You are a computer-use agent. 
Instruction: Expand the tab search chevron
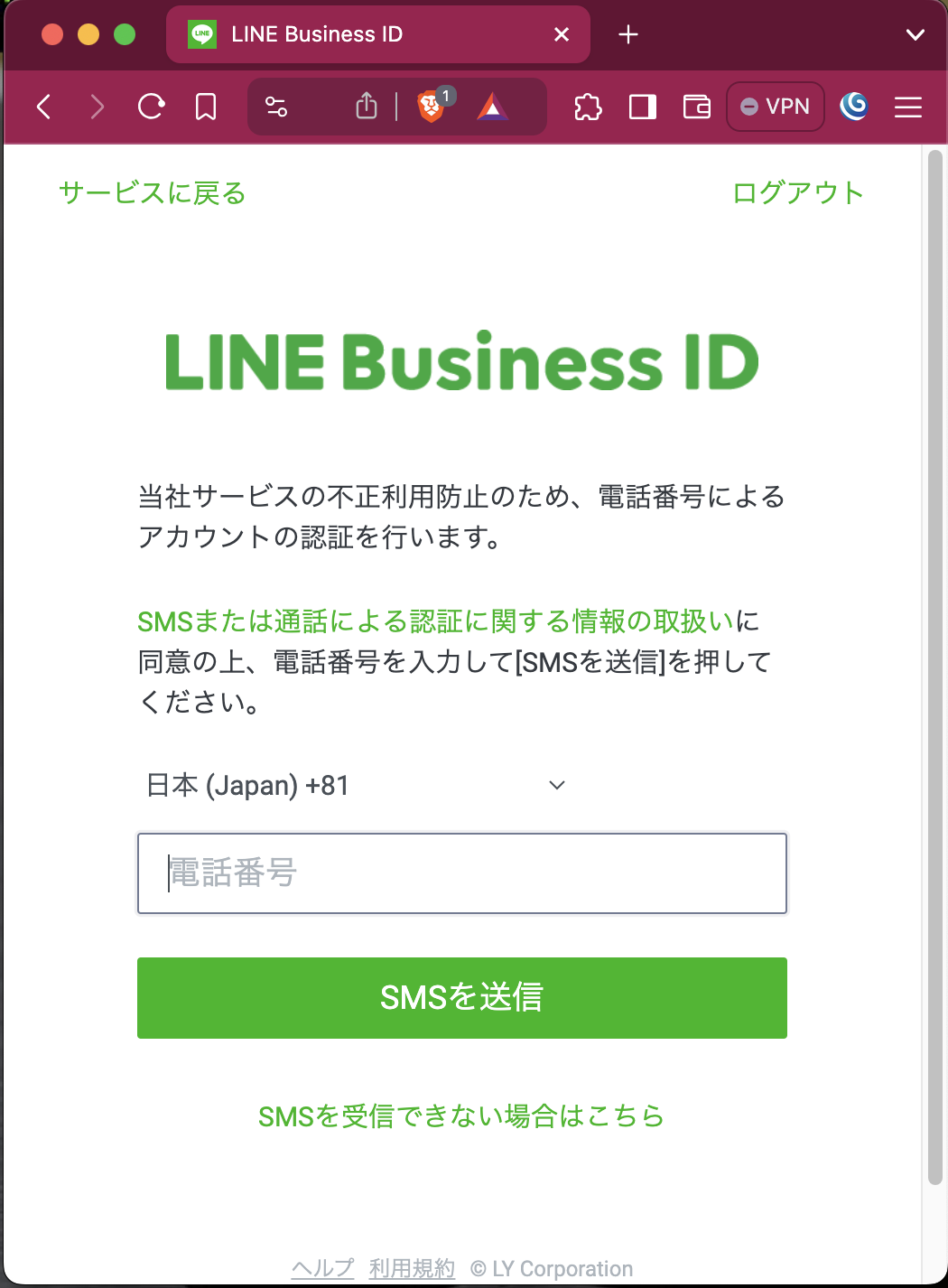coord(915,34)
